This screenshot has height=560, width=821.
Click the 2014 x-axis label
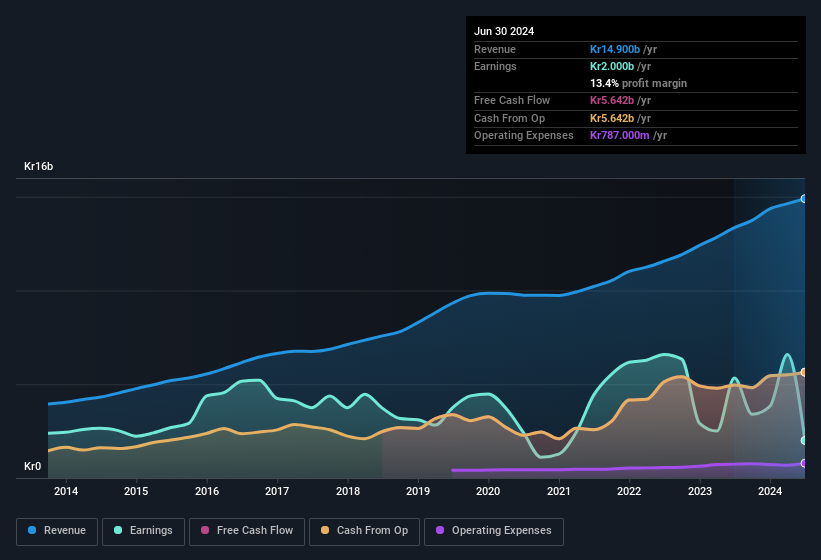66,491
